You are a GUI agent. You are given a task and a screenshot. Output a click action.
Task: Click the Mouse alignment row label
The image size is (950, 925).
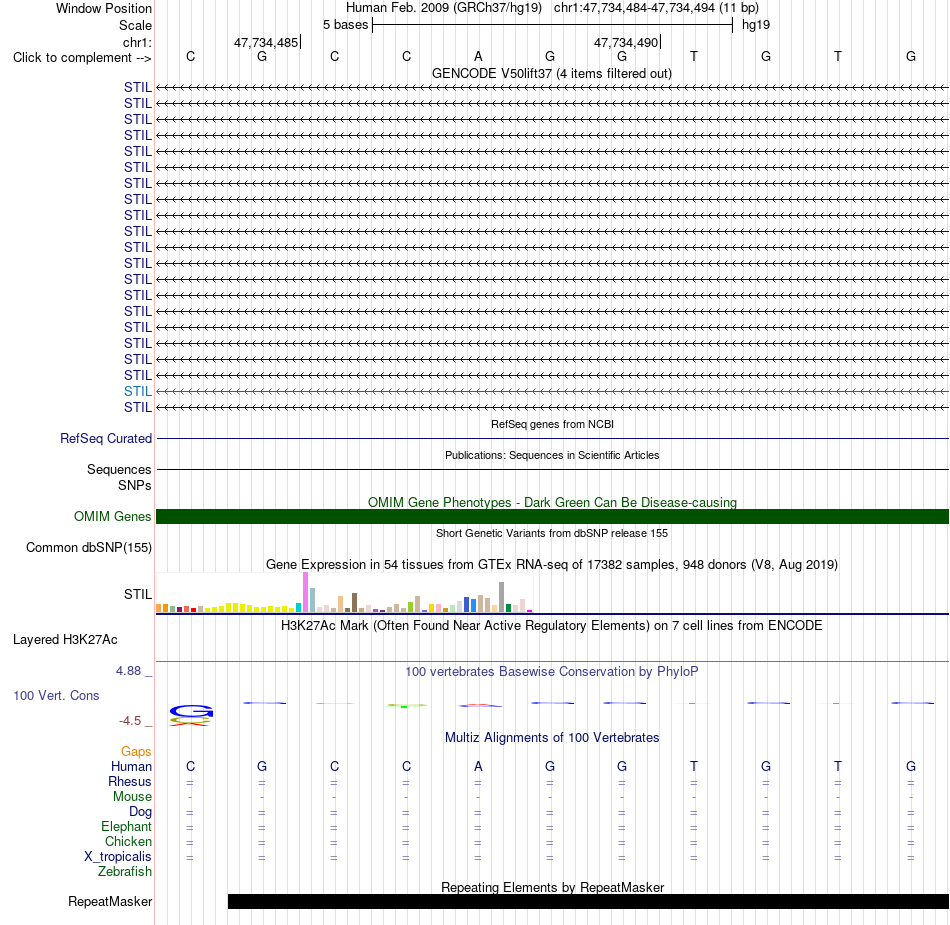click(x=132, y=797)
